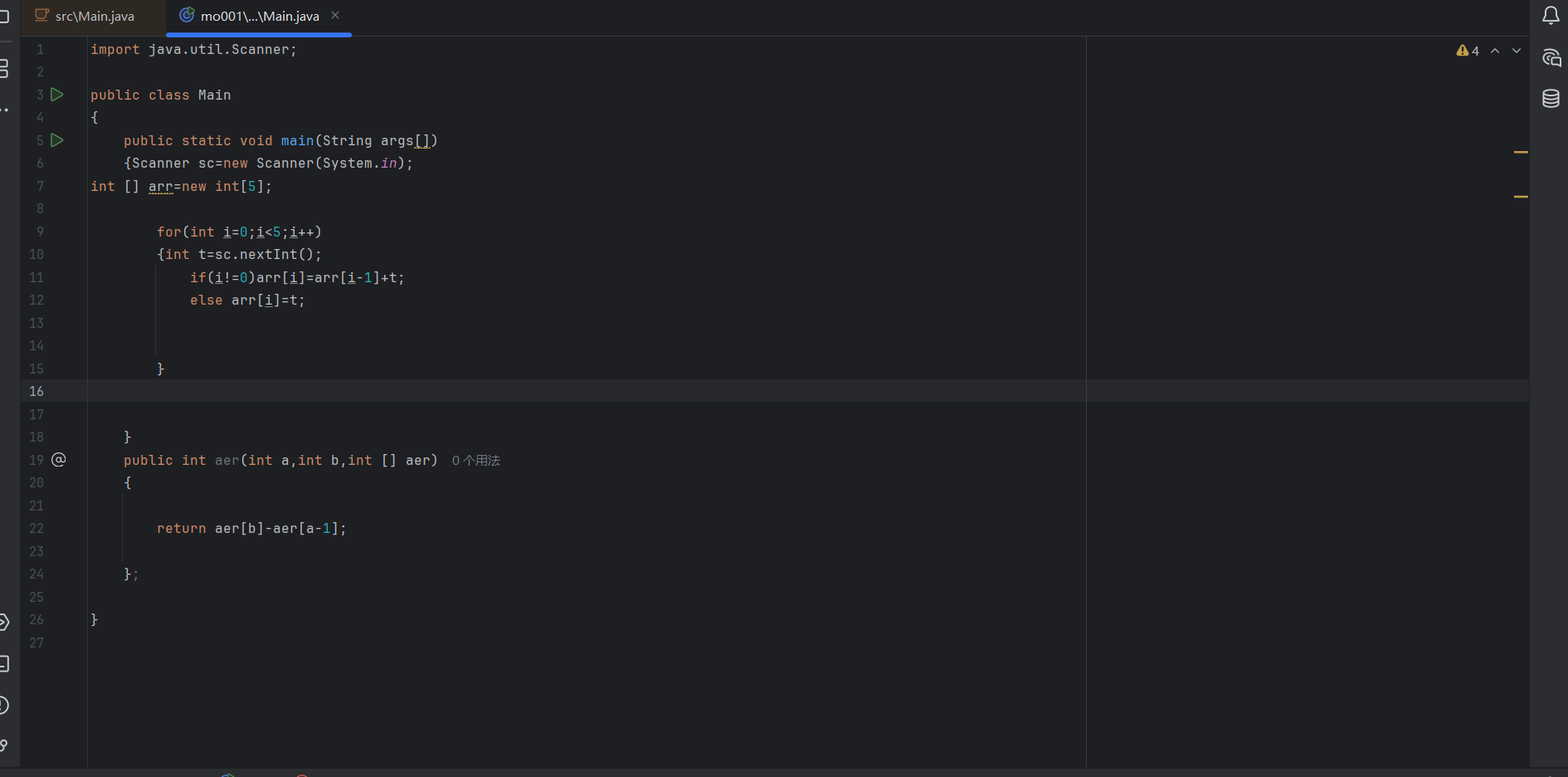Open the Terminal tool window
Screen dimensions: 1568x777
4,663
